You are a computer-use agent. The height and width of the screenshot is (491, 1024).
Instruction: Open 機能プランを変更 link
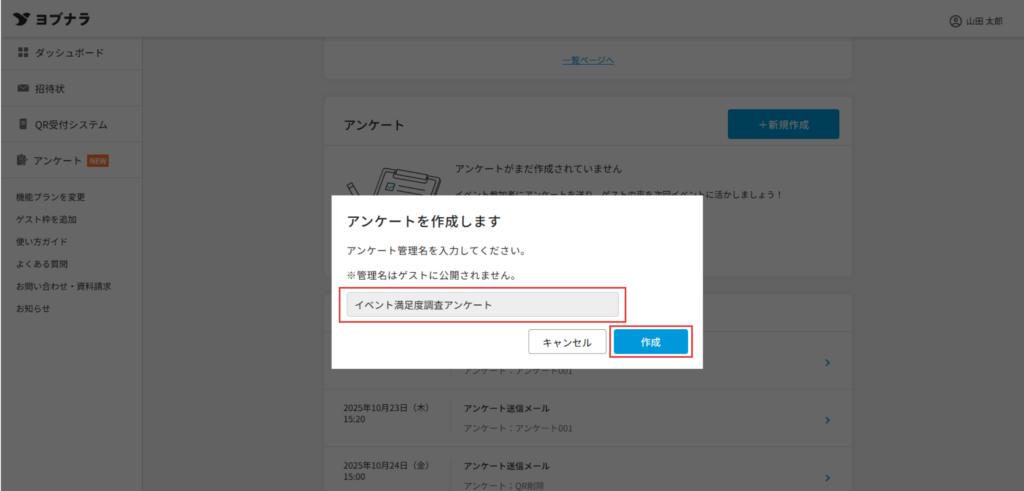pyautogui.click(x=50, y=197)
